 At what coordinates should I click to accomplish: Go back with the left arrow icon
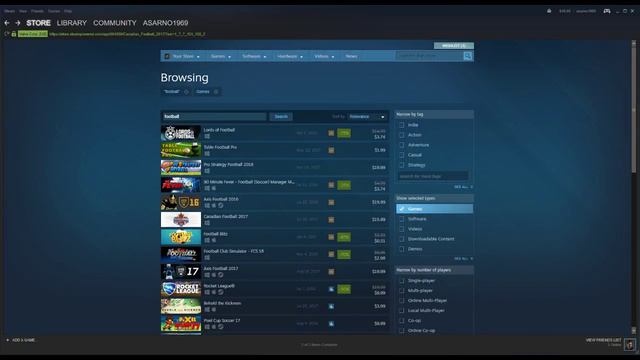coord(7,23)
